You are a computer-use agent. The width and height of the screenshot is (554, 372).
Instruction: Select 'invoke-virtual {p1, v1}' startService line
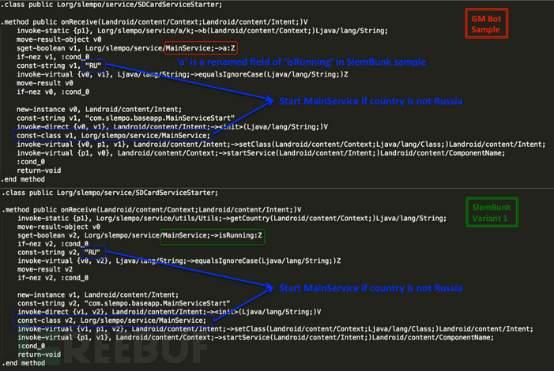[255, 337]
